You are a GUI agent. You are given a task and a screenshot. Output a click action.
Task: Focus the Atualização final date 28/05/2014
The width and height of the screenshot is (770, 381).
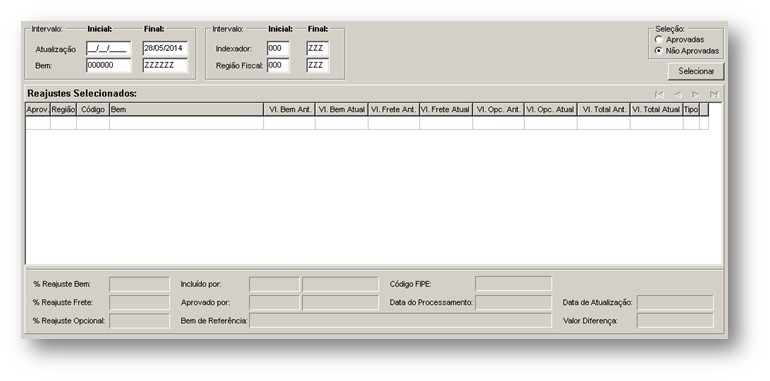point(165,49)
